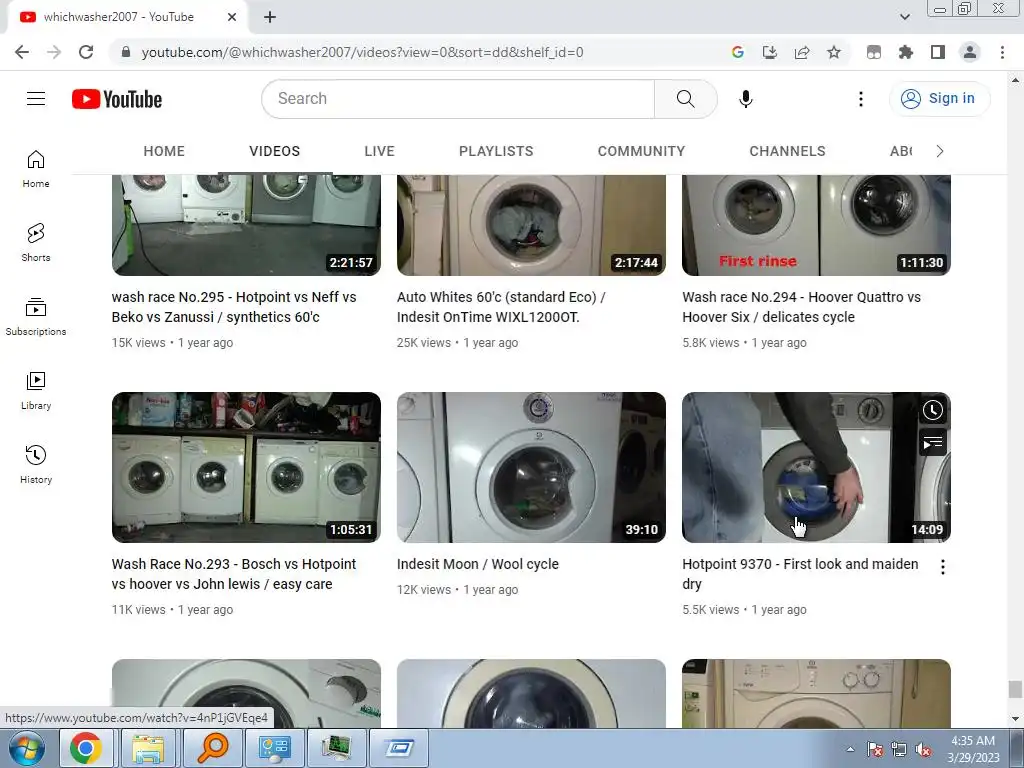Open History in the sidebar
Screen dimensions: 1024x768
[36, 464]
